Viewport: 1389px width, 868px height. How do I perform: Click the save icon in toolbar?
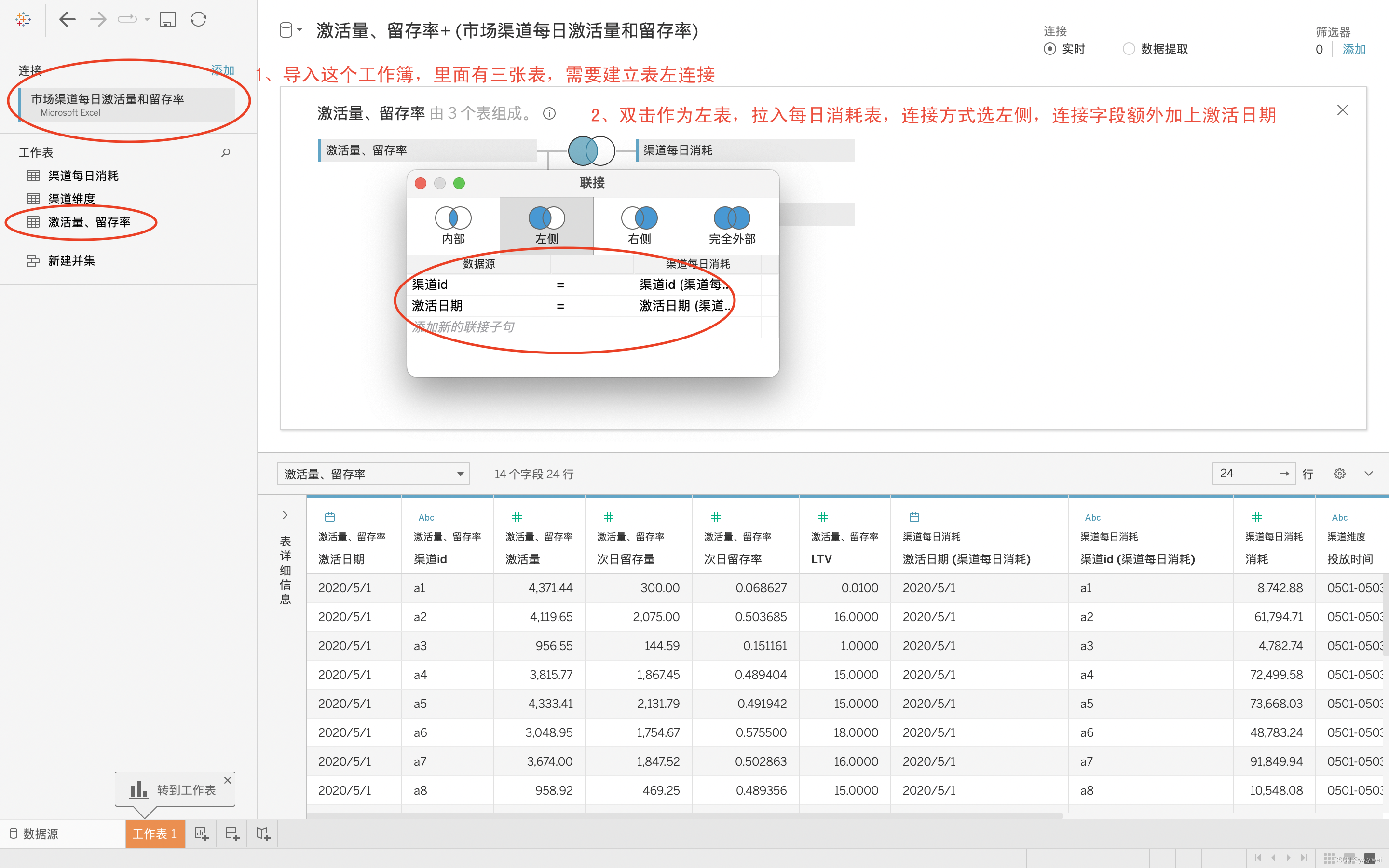(167, 19)
